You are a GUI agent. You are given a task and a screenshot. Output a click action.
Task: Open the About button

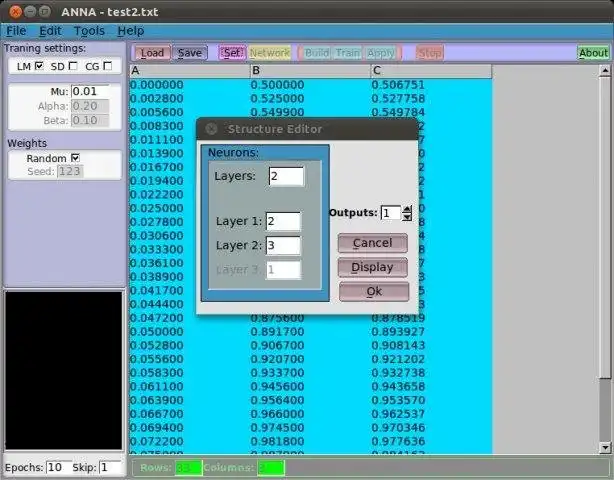593,53
